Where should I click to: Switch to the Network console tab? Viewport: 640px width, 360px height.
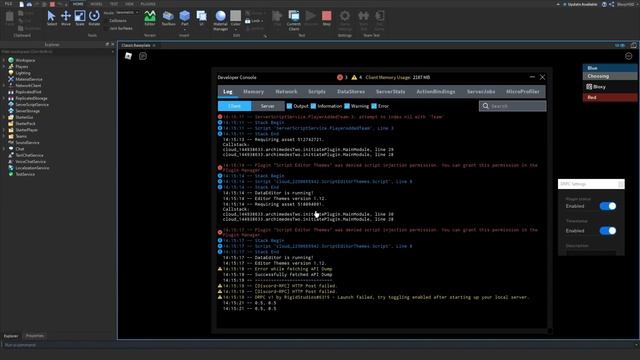coord(286,92)
